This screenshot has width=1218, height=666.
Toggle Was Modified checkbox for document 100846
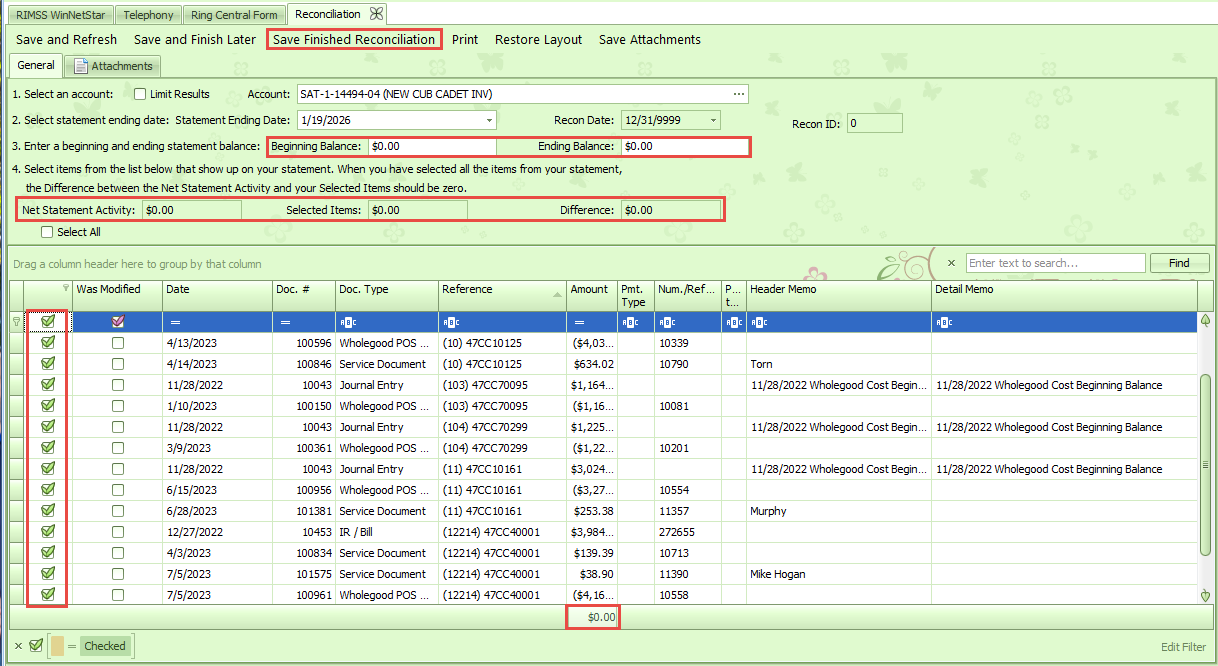118,364
